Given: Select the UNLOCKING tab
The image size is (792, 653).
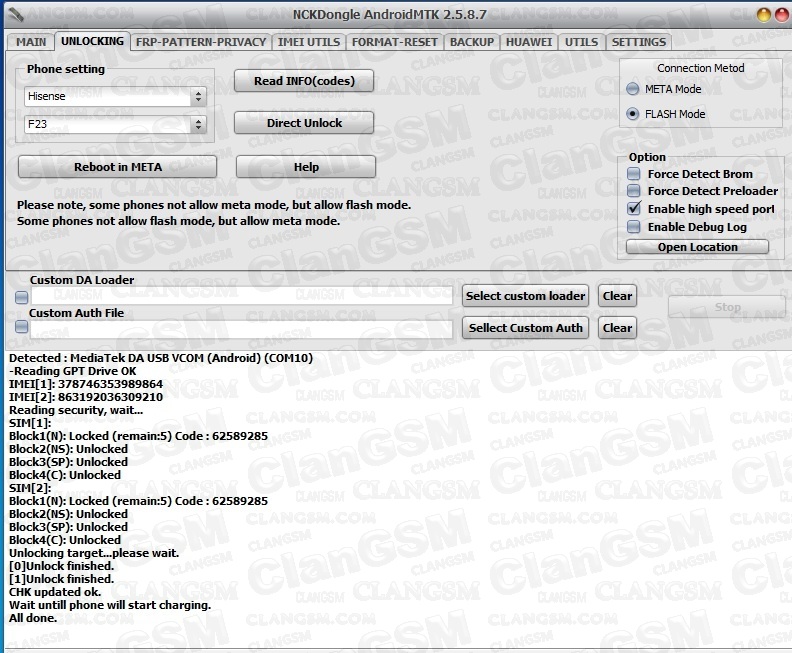Looking at the screenshot, I should pos(92,41).
